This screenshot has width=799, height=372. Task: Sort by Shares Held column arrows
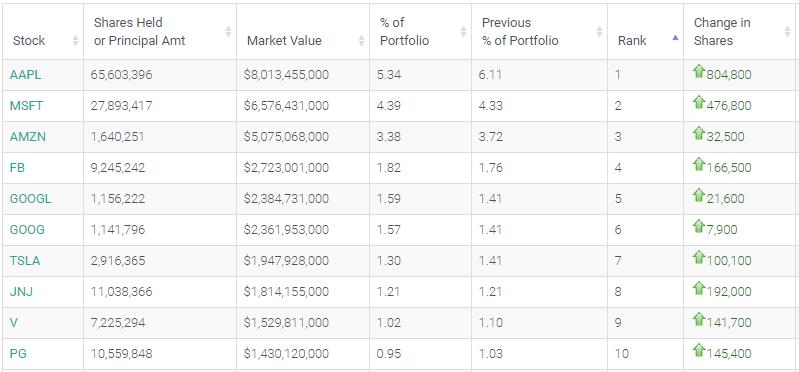coord(228,32)
